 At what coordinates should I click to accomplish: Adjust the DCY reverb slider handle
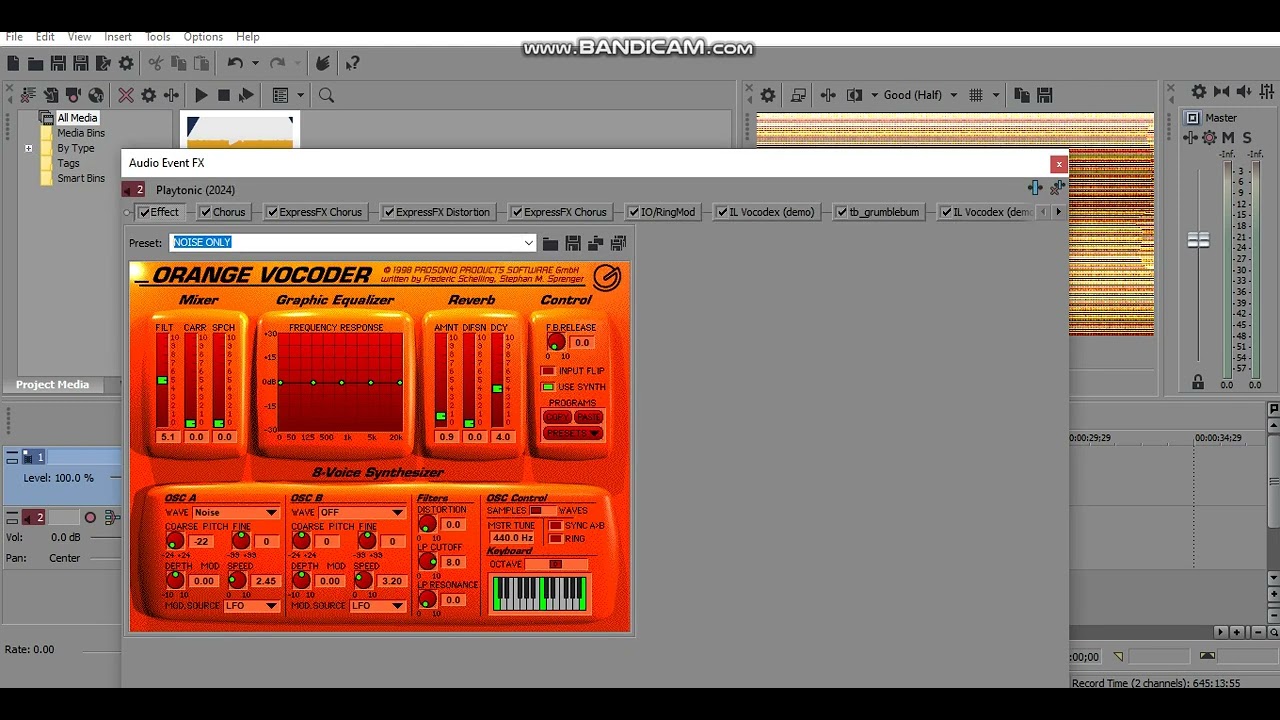tap(497, 389)
